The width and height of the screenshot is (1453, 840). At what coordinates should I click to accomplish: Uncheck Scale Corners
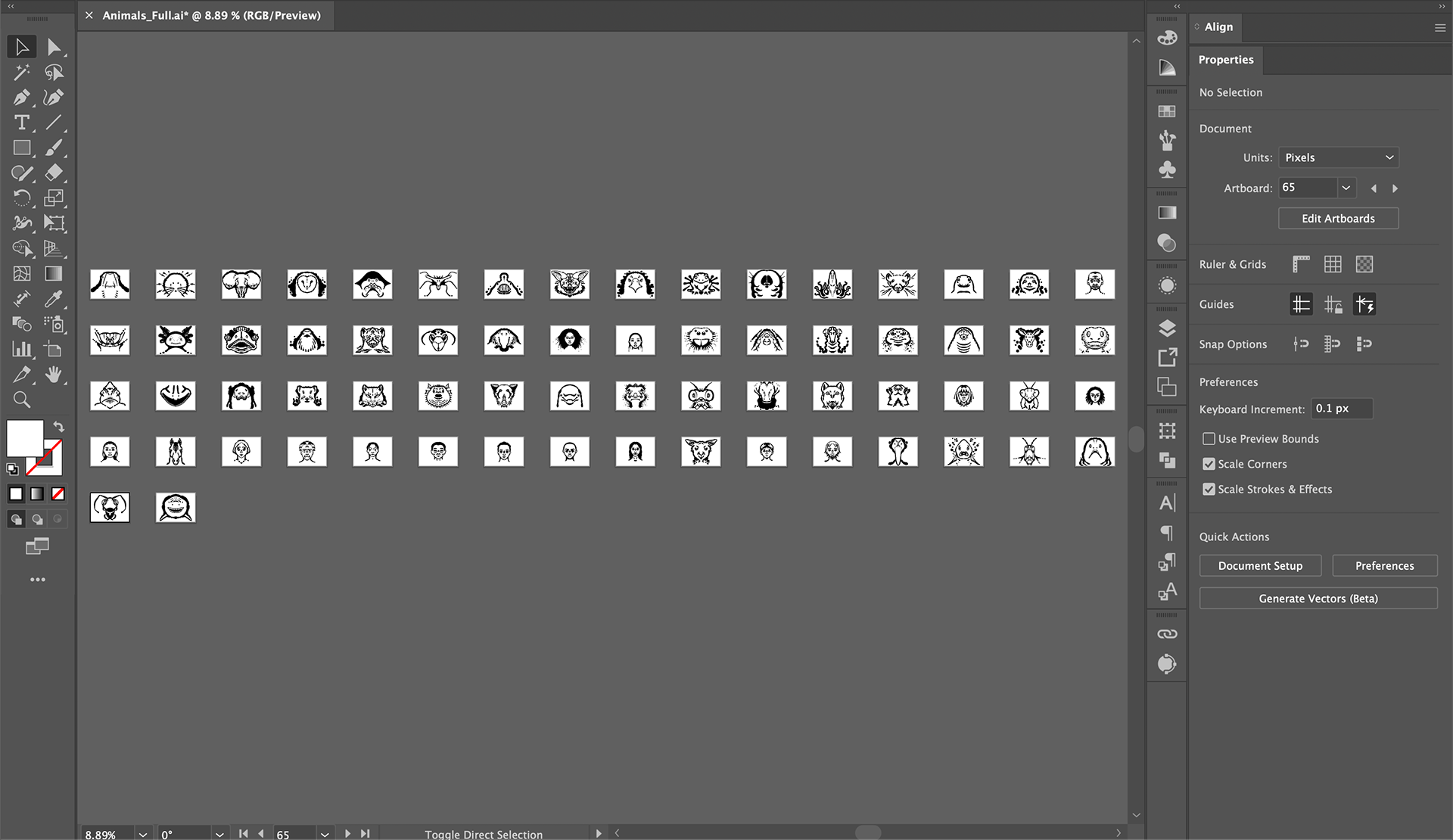click(1209, 464)
